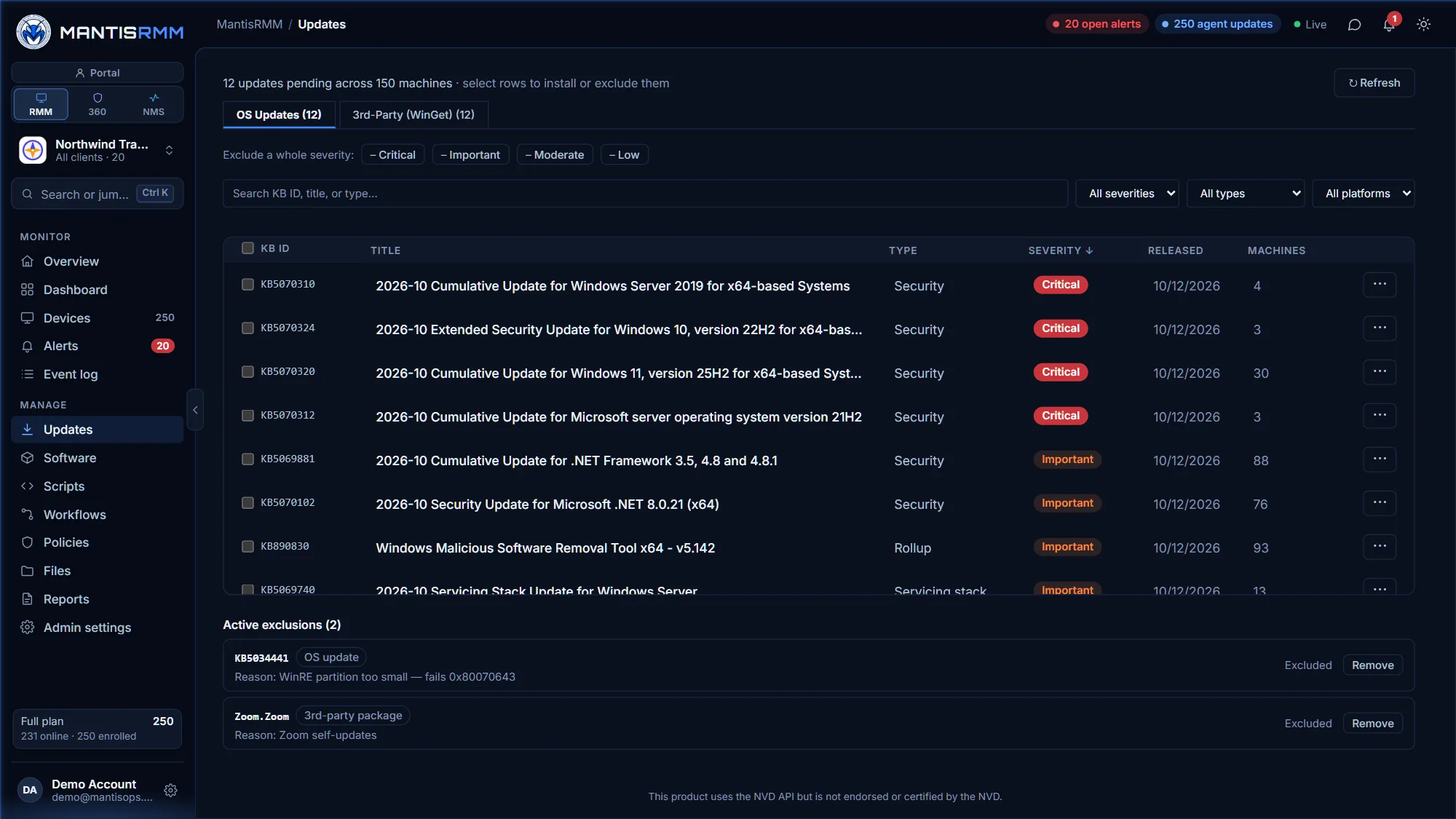The height and width of the screenshot is (819, 1456).
Task: Open the All severities dropdown
Action: 1127,194
